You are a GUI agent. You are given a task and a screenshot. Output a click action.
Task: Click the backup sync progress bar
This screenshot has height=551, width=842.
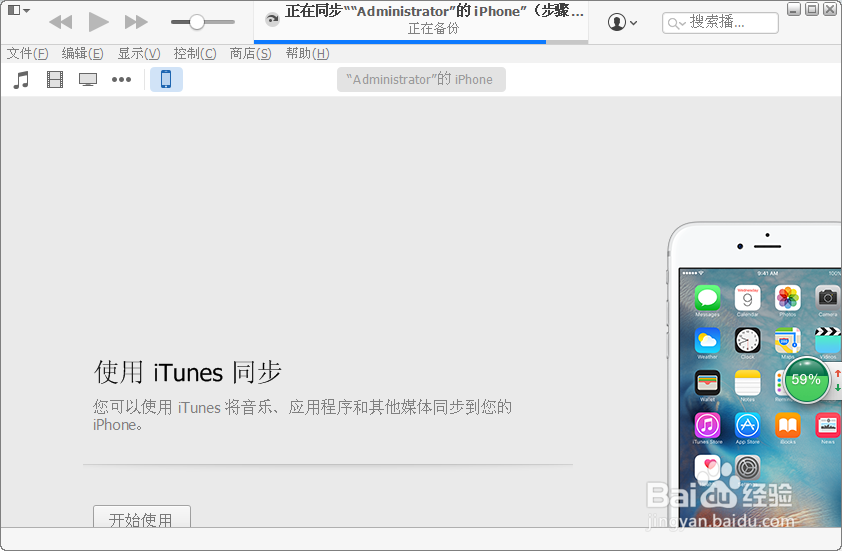coord(421,41)
